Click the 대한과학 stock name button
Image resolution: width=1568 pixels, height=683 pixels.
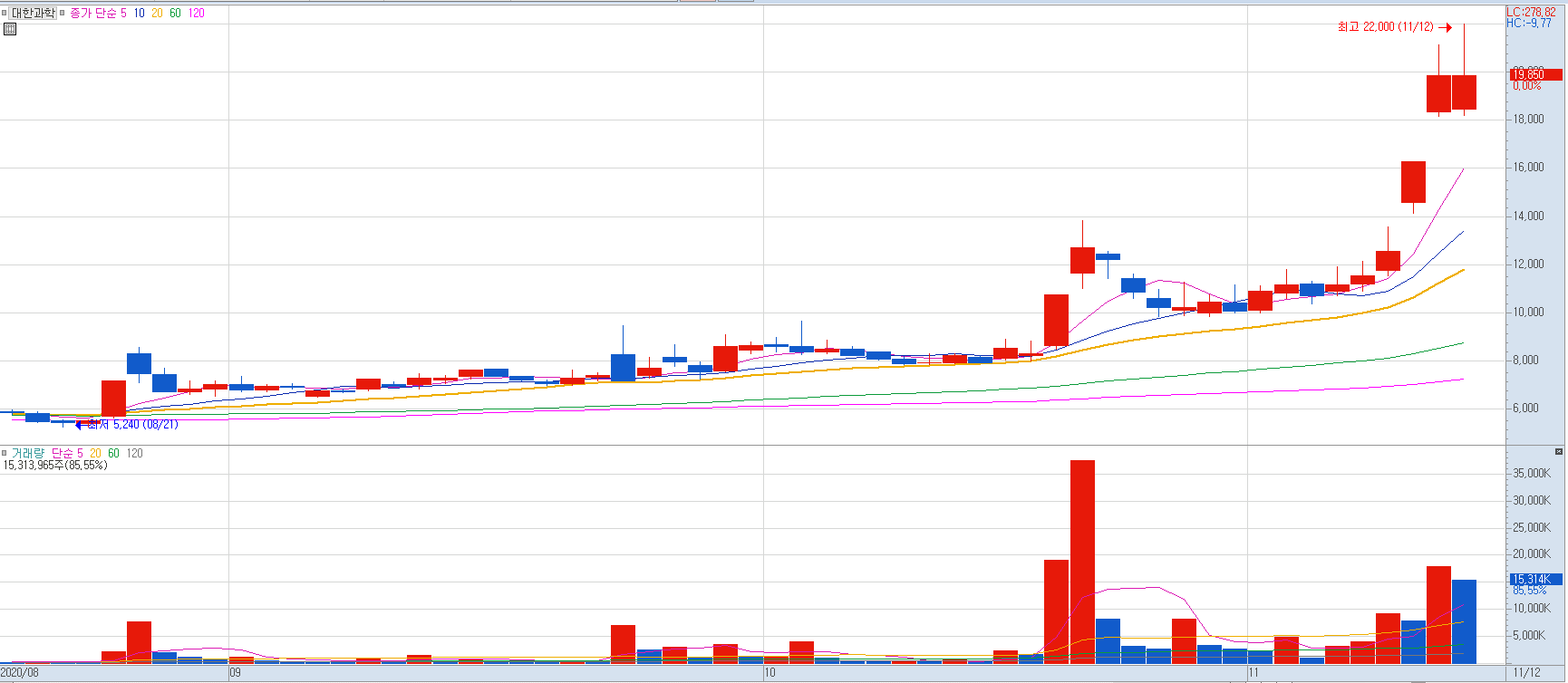(x=33, y=13)
